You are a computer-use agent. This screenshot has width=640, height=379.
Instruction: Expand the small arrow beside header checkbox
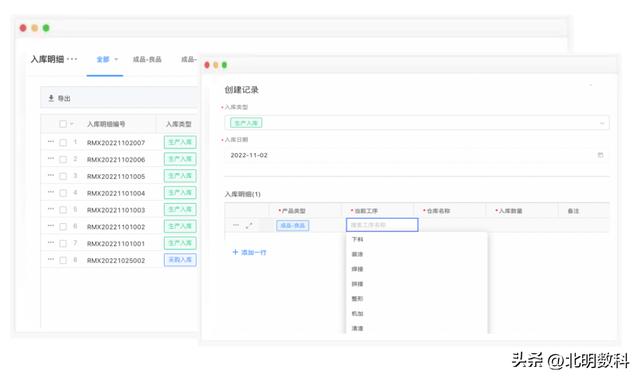coord(72,124)
